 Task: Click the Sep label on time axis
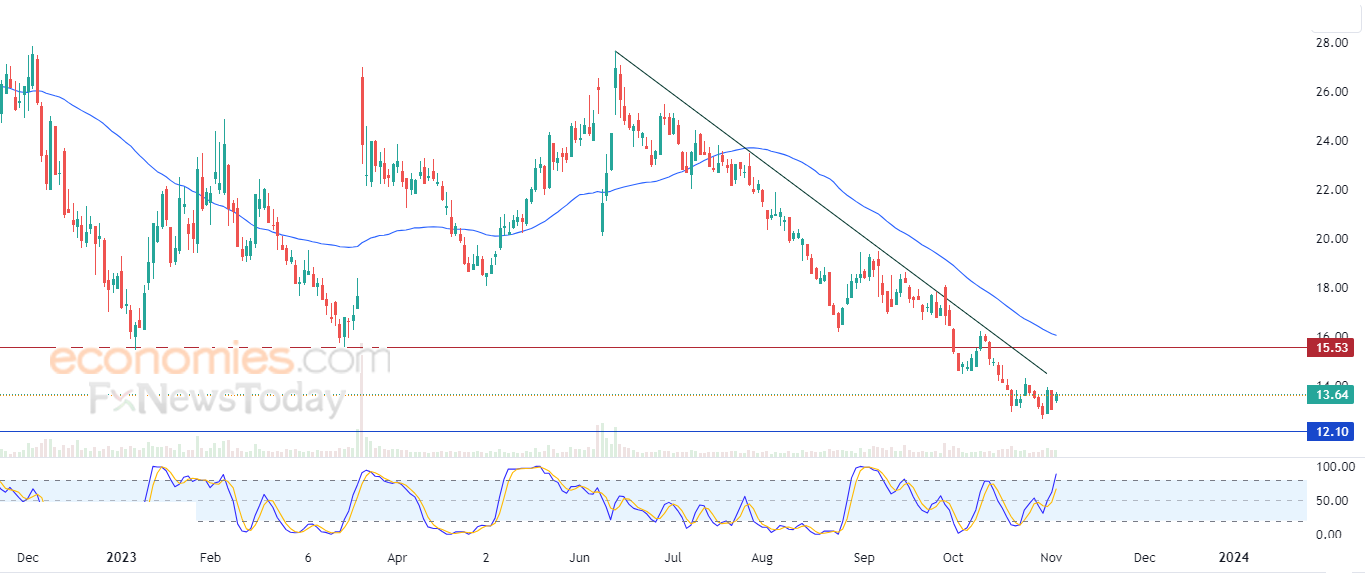(x=866, y=557)
